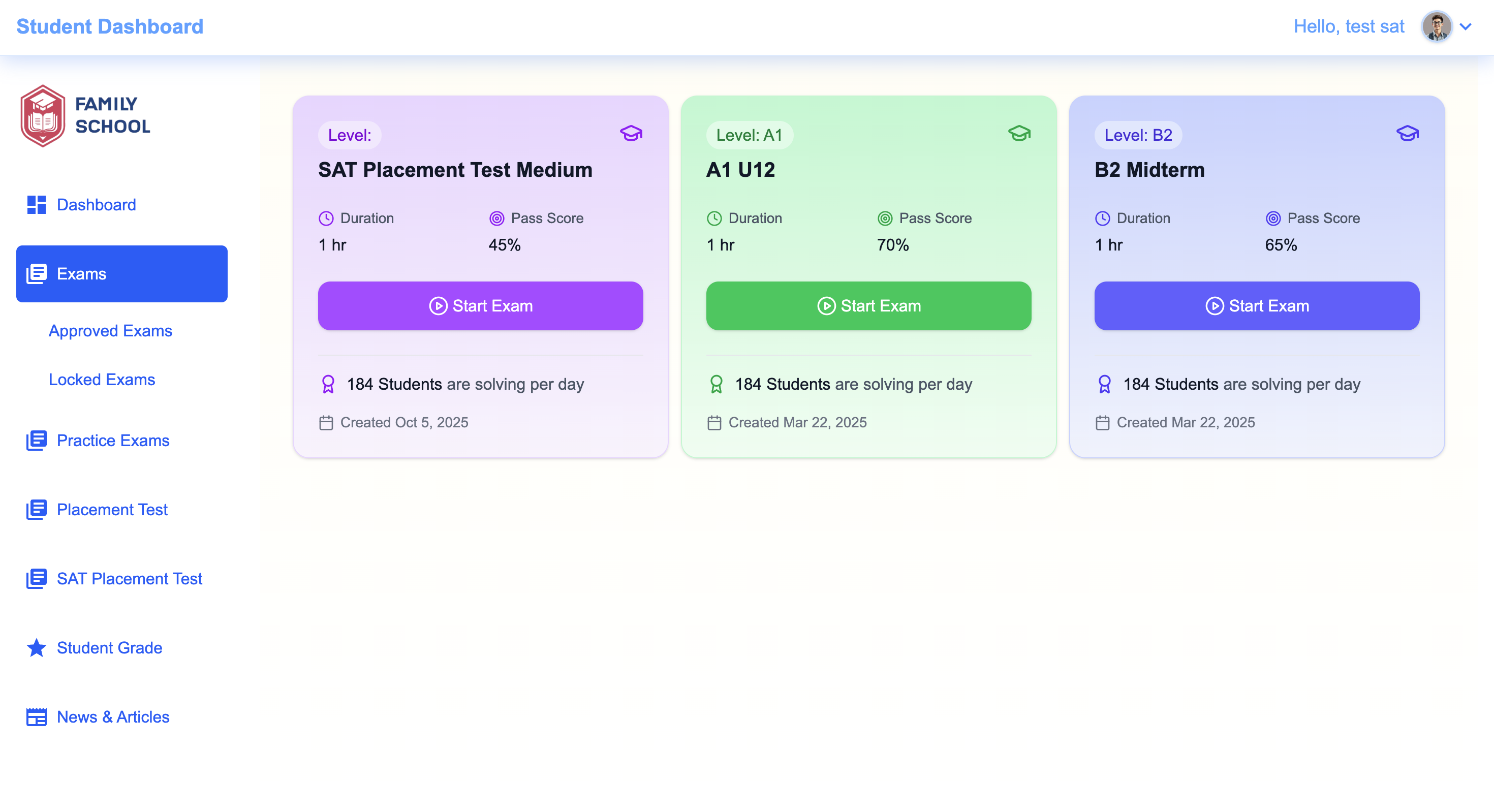This screenshot has width=1494, height=812.
Task: Go to SAT Placement Test page
Action: point(129,579)
